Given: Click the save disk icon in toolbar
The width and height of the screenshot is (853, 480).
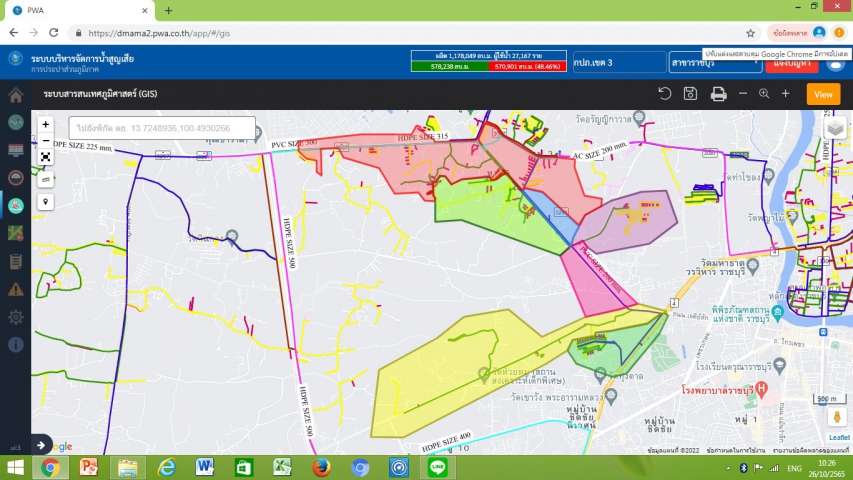Looking at the screenshot, I should [x=690, y=94].
